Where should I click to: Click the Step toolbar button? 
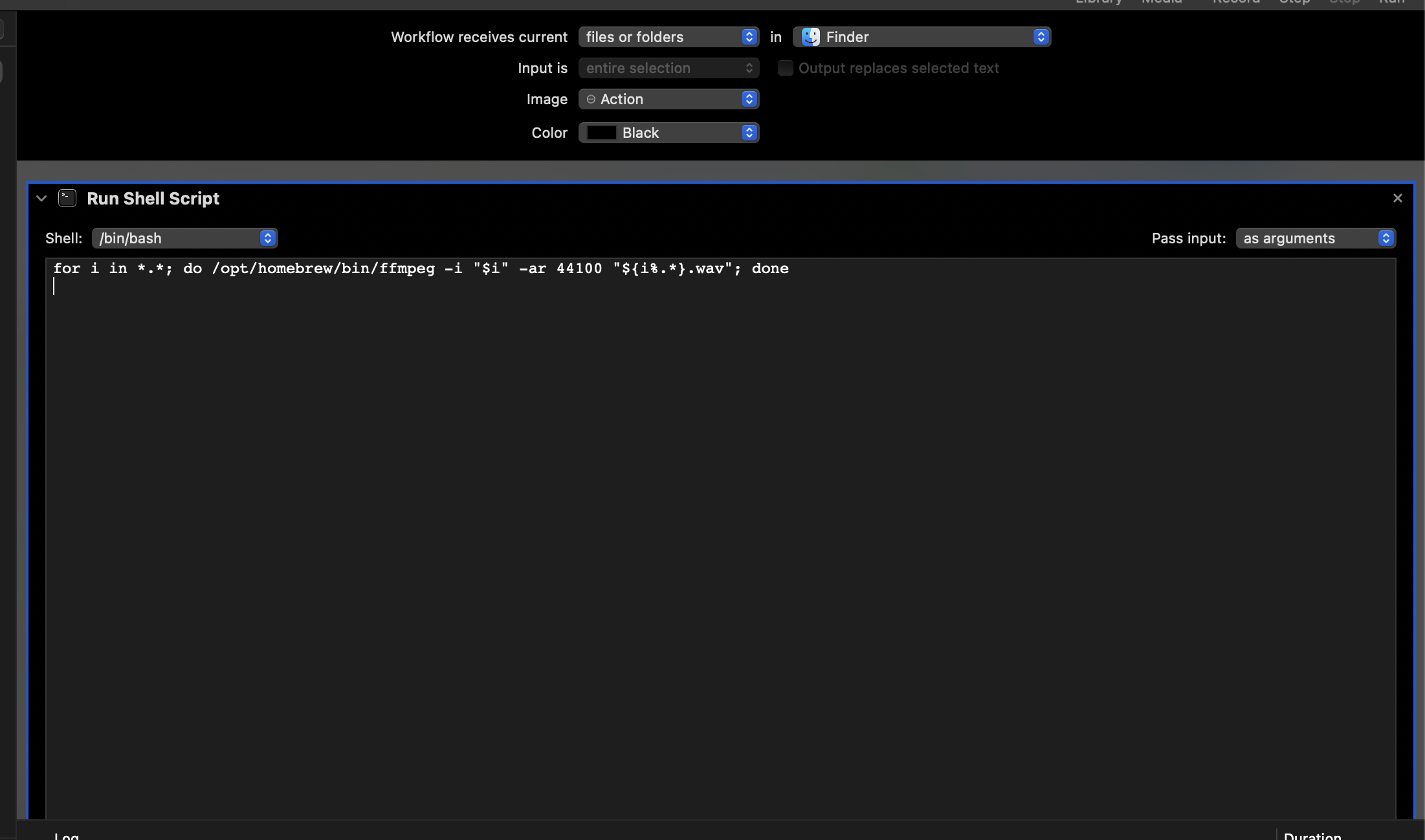pyautogui.click(x=1294, y=2)
